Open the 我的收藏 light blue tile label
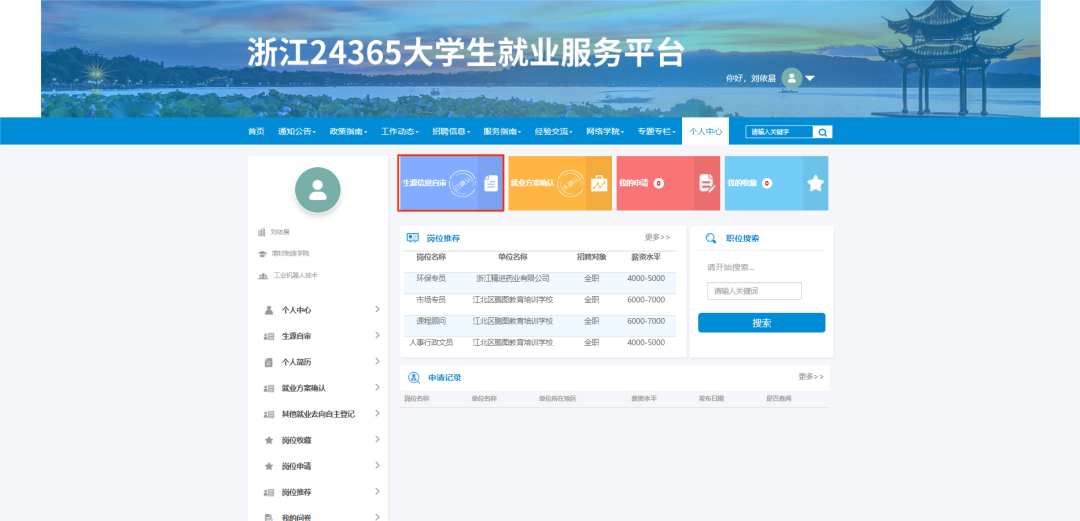This screenshot has height=521, width=1080. point(742,183)
